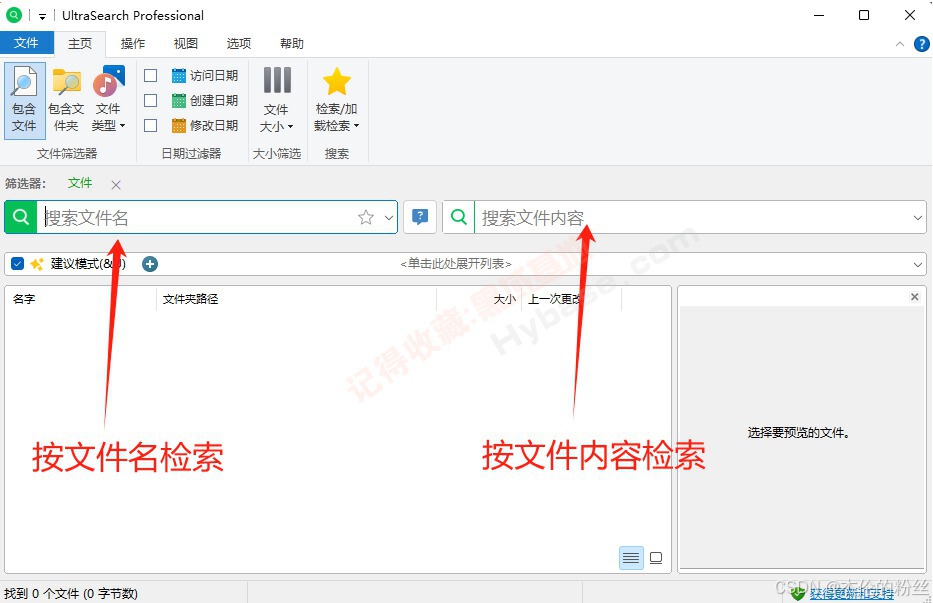
Task: Open the Quick Access Toolbar customize arrow
Action: click(42, 17)
